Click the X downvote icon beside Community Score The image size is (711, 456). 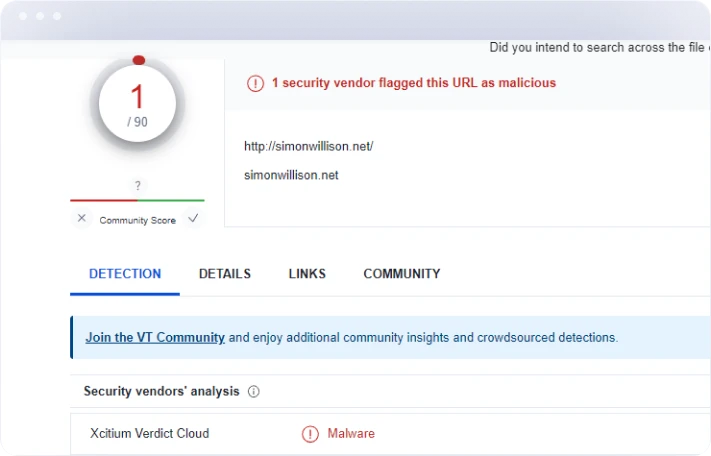(82, 218)
